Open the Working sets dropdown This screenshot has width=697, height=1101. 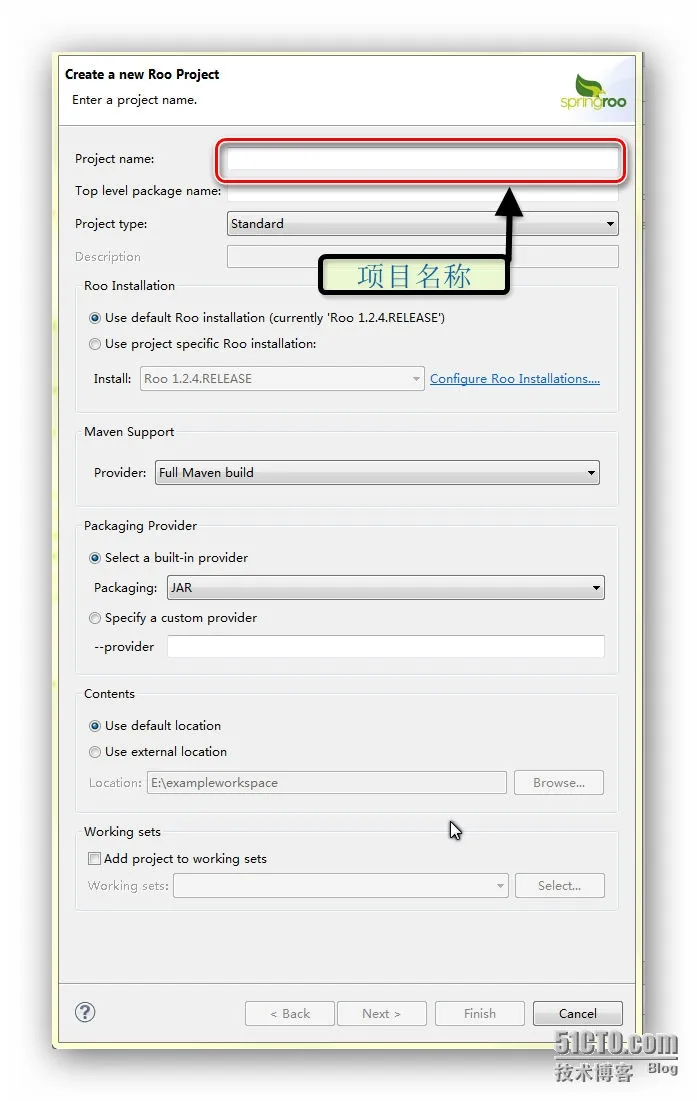click(x=340, y=886)
